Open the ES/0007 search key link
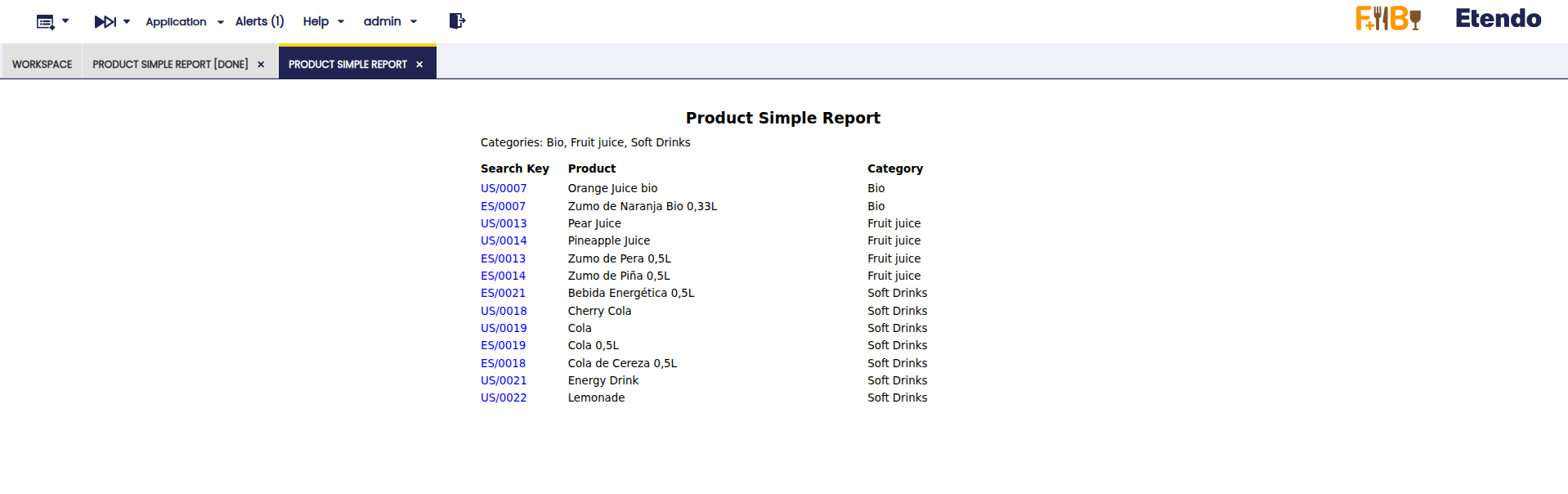 (503, 207)
